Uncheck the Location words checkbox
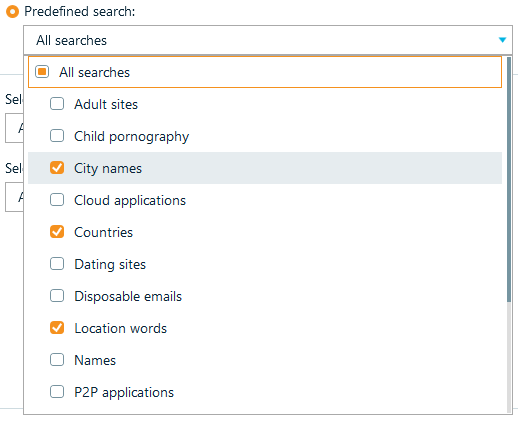The height and width of the screenshot is (421, 518). click(x=57, y=328)
